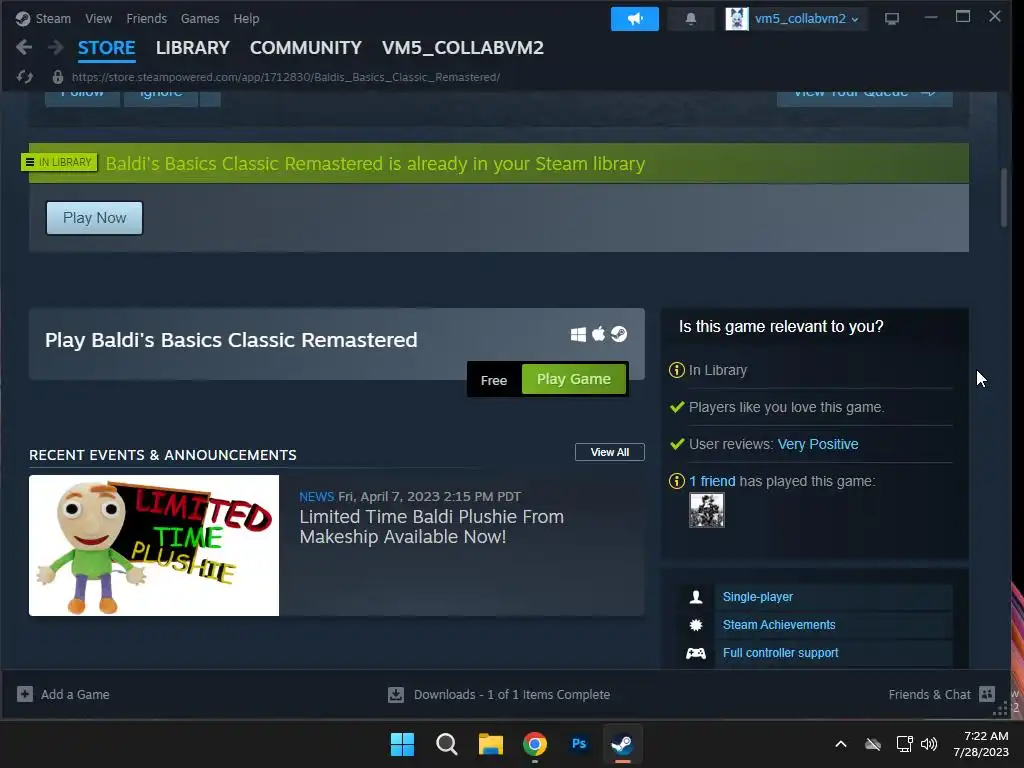This screenshot has width=1024, height=768.
Task: Click the Free price label
Action: [494, 380]
